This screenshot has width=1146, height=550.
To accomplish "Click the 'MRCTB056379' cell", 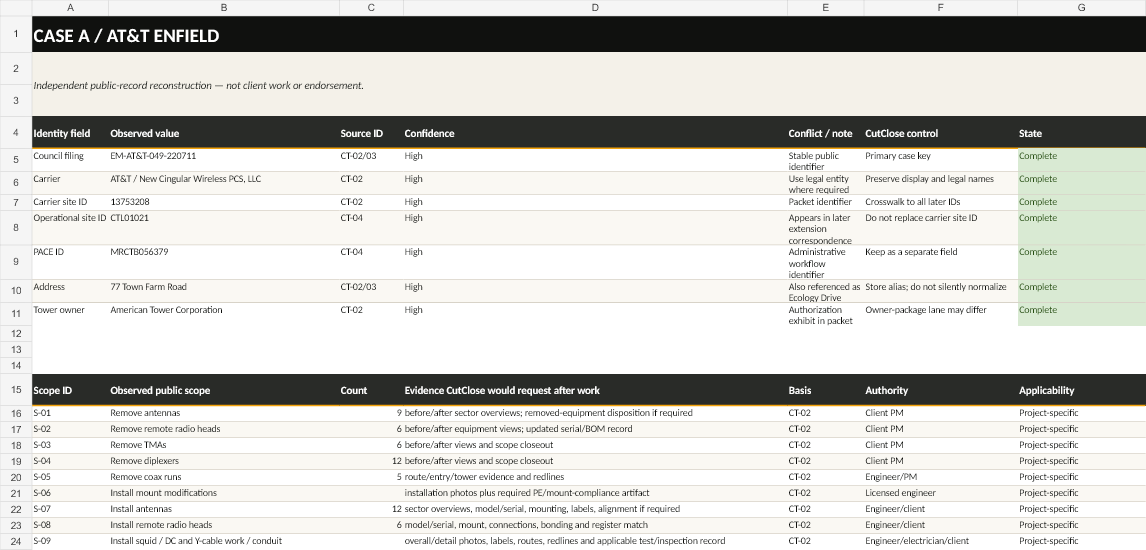I will click(x=224, y=262).
